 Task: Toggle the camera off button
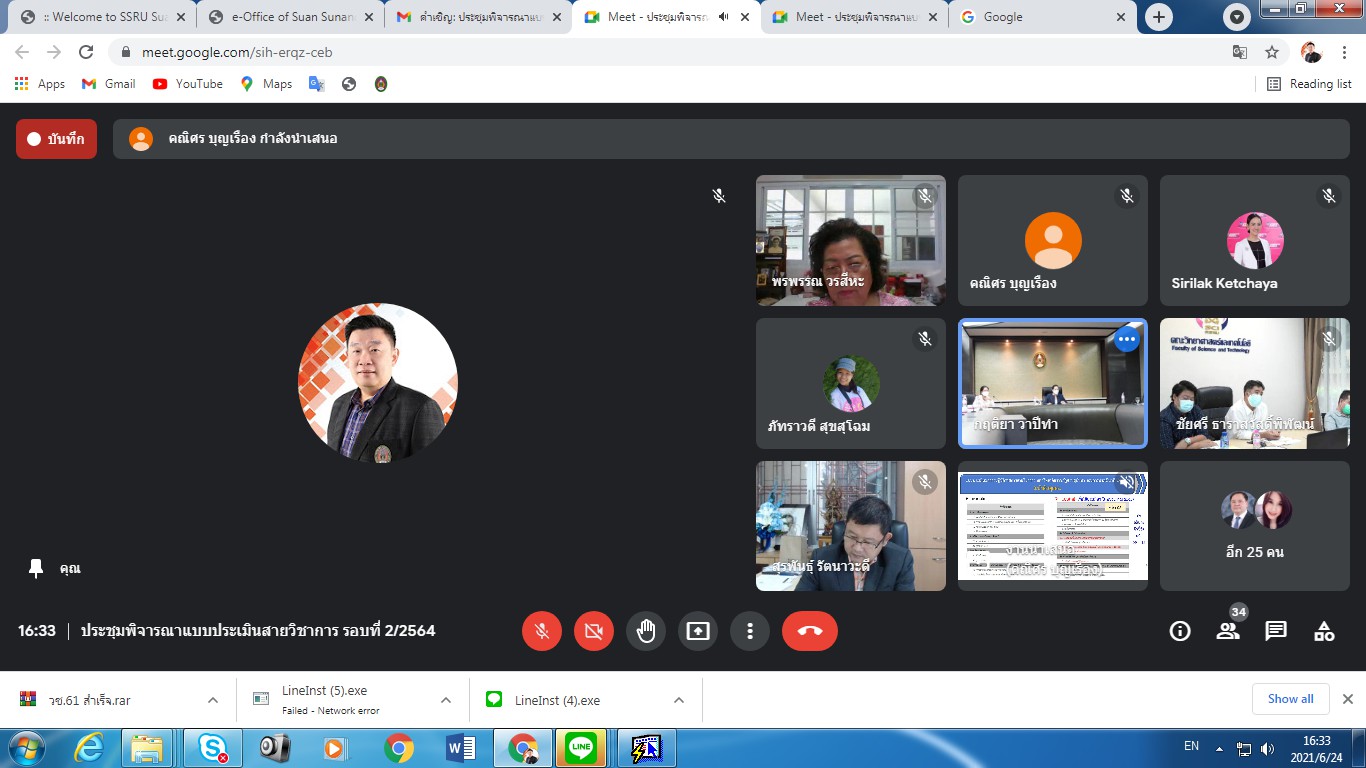point(594,631)
